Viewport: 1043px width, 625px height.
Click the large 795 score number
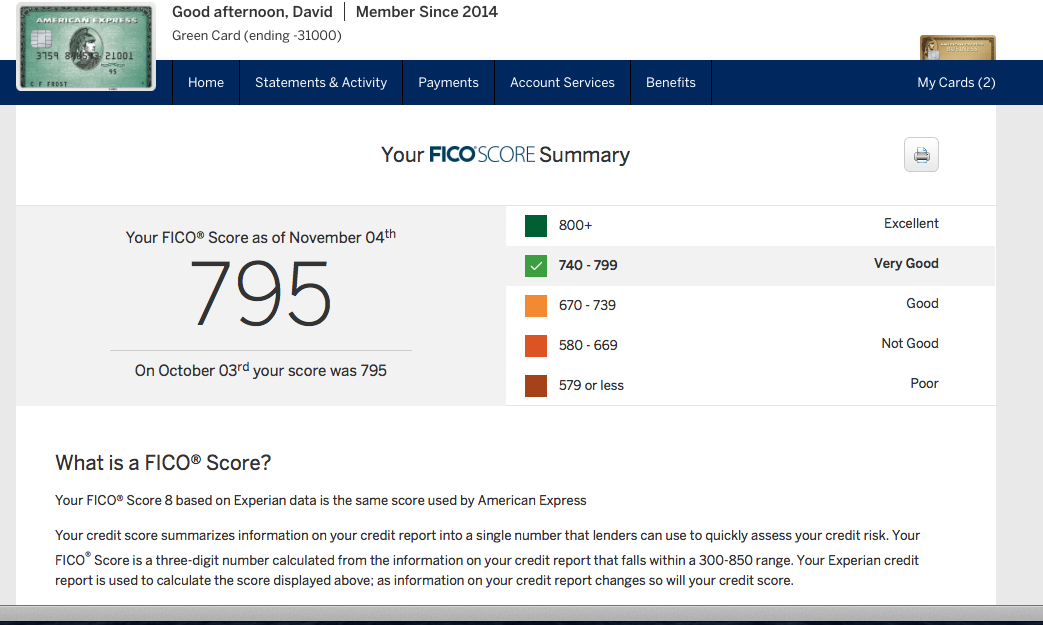pyautogui.click(x=260, y=295)
